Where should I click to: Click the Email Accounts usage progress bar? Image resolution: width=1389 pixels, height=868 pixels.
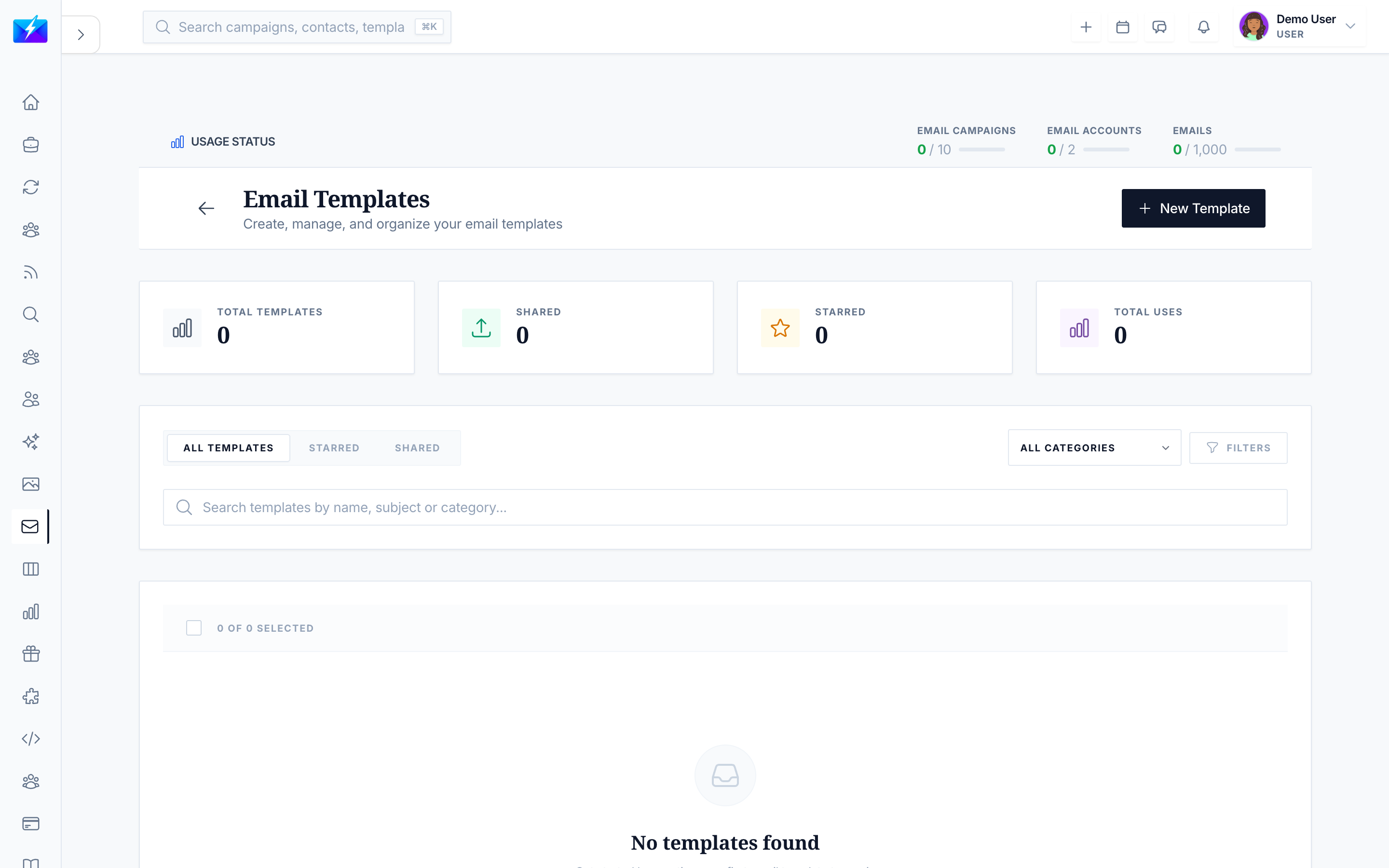[1106, 150]
